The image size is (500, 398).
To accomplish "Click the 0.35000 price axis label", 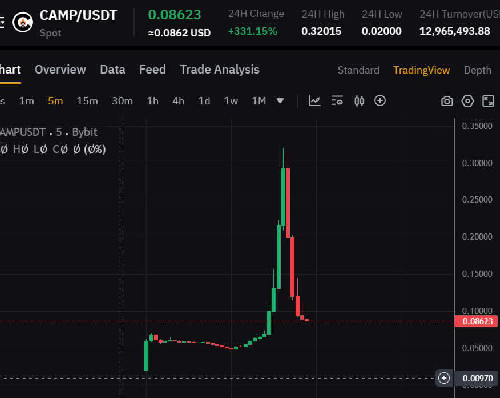I will coord(477,126).
